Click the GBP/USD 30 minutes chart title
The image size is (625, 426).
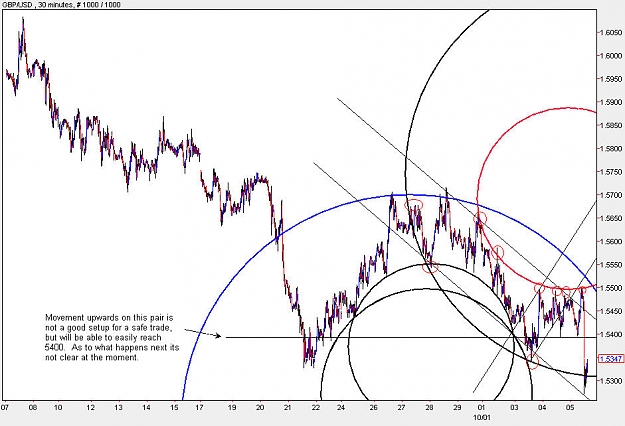(61, 4)
